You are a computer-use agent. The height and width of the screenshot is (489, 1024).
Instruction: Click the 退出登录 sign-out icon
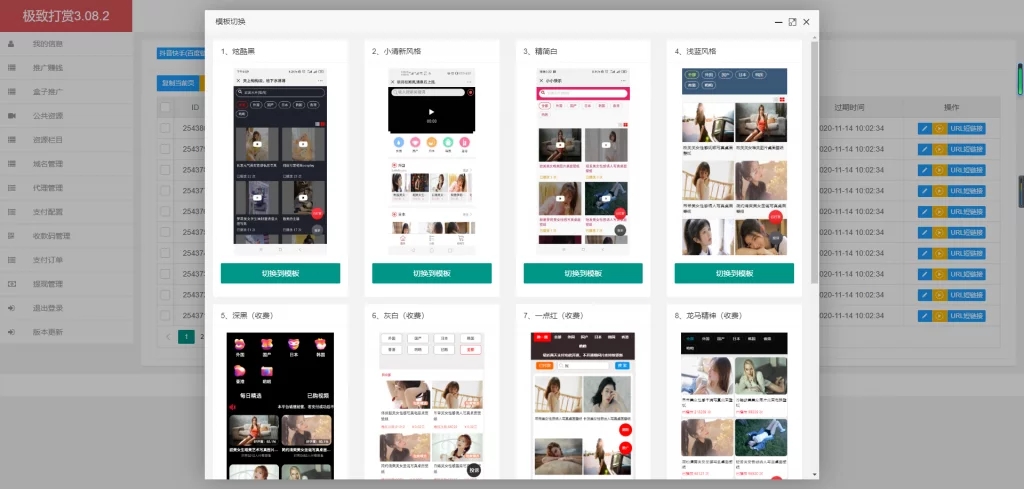pos(12,308)
